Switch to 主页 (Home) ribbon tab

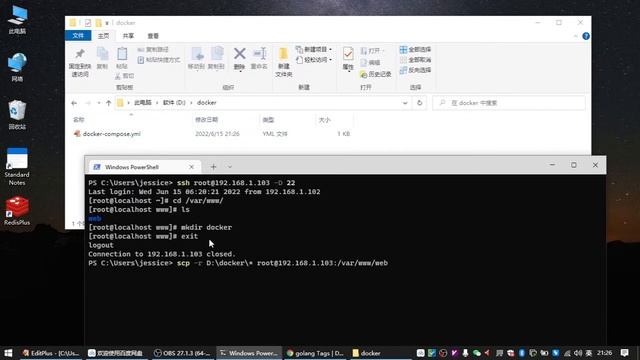[x=103, y=36]
